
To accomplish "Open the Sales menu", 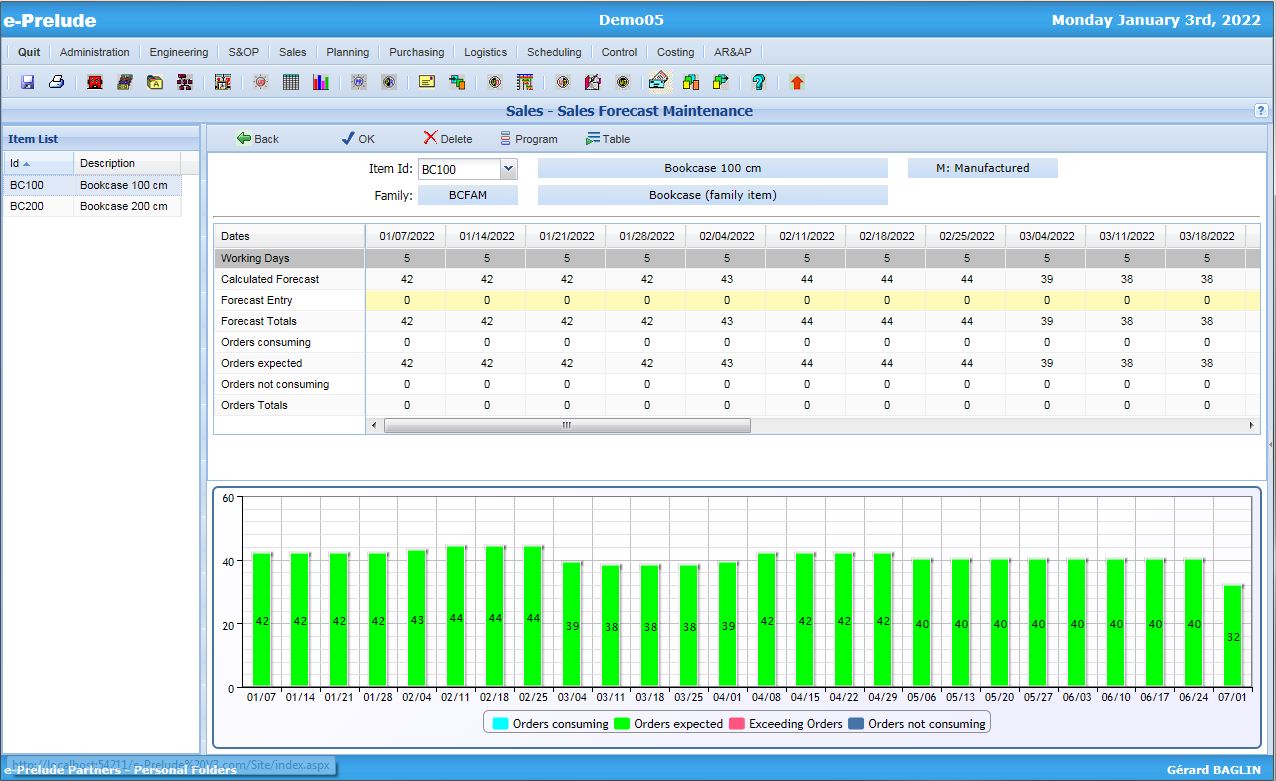I will pyautogui.click(x=292, y=52).
